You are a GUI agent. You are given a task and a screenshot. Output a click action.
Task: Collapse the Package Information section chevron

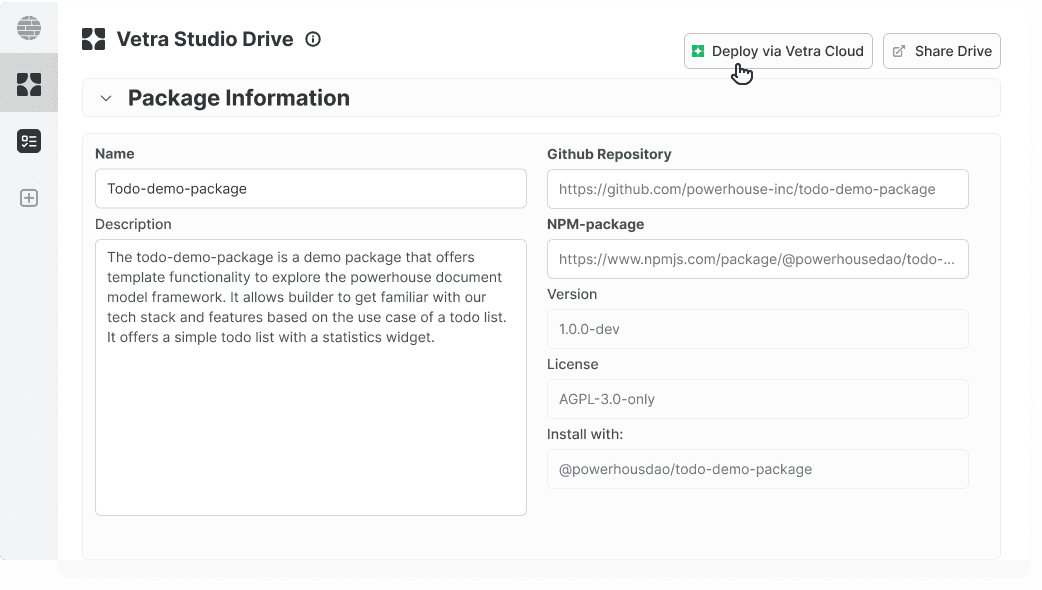click(106, 98)
